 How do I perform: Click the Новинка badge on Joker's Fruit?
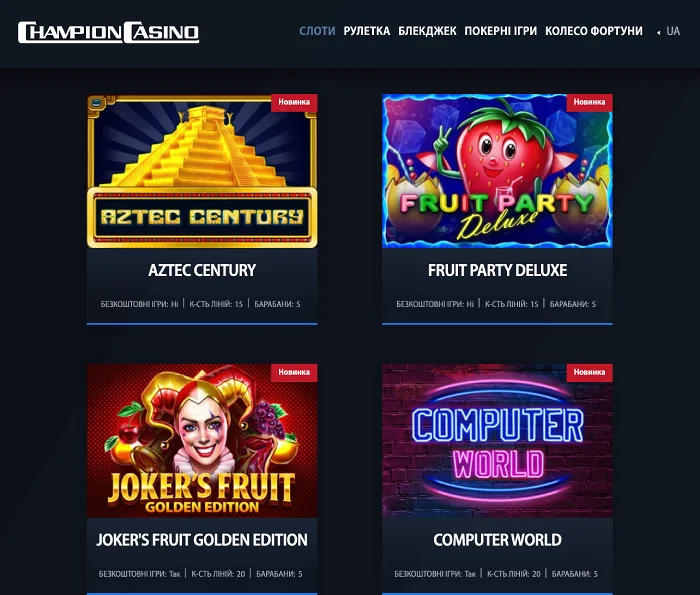294,372
